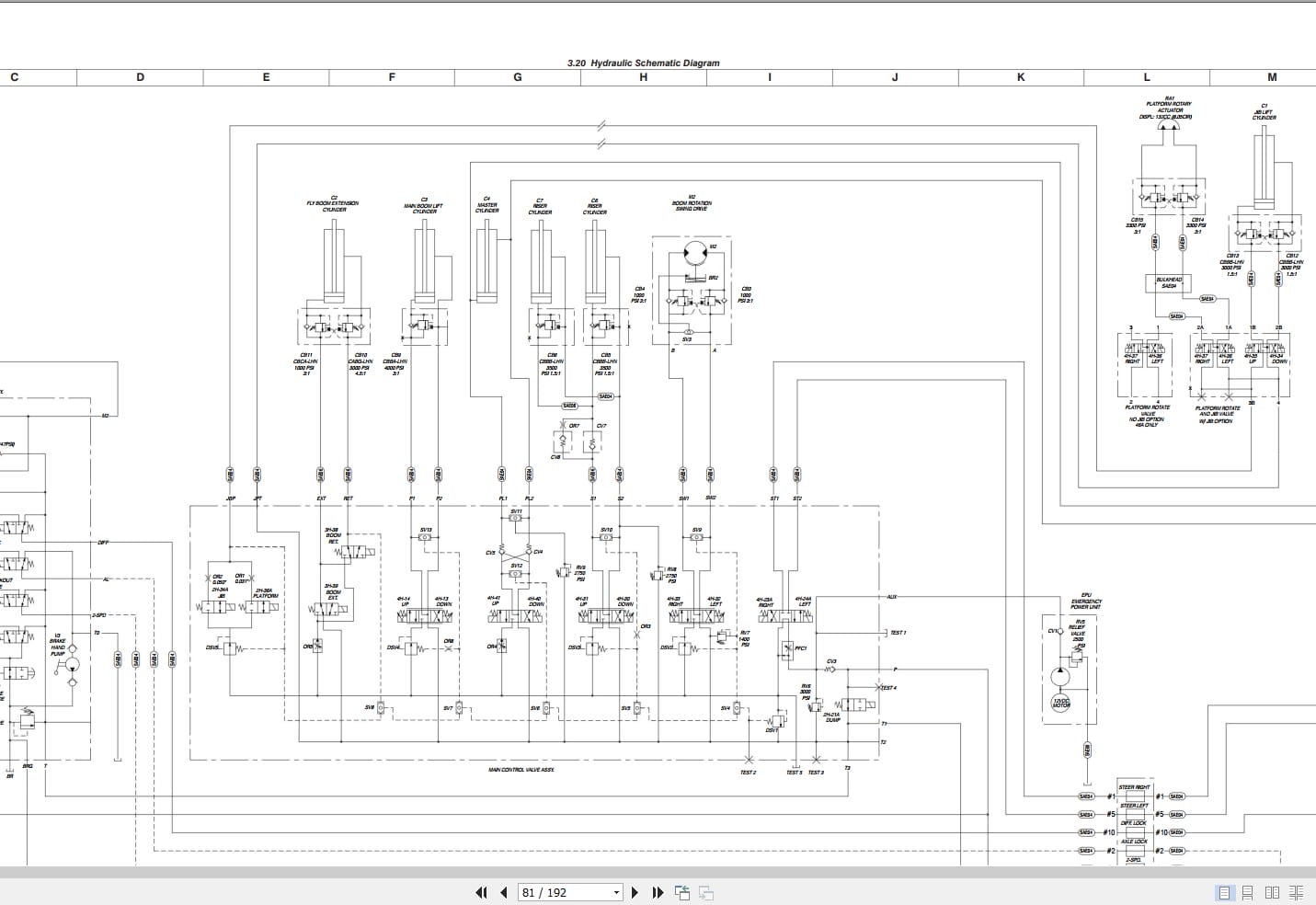Viewport: 1316px width, 905px height.
Task: Click the Steer Right port label
Action: tap(1134, 787)
